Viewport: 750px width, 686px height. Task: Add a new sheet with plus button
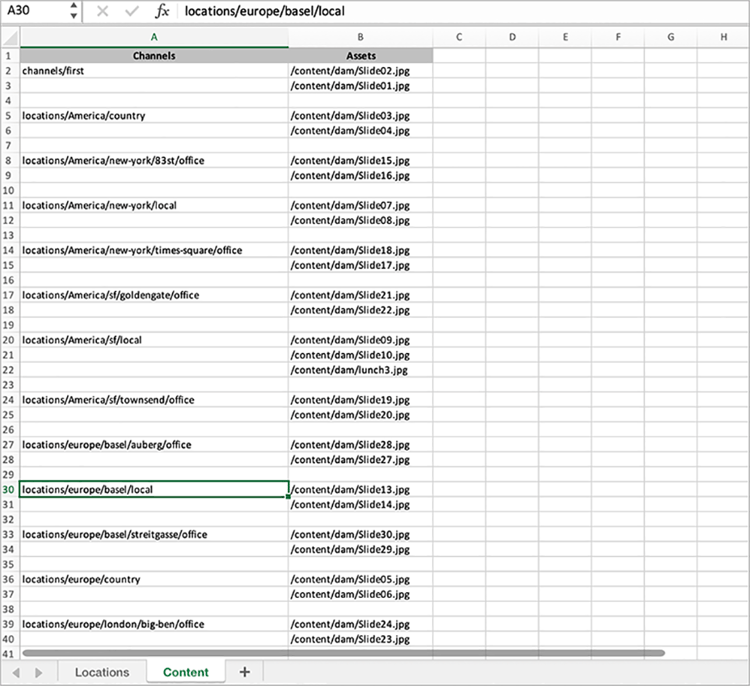(244, 672)
